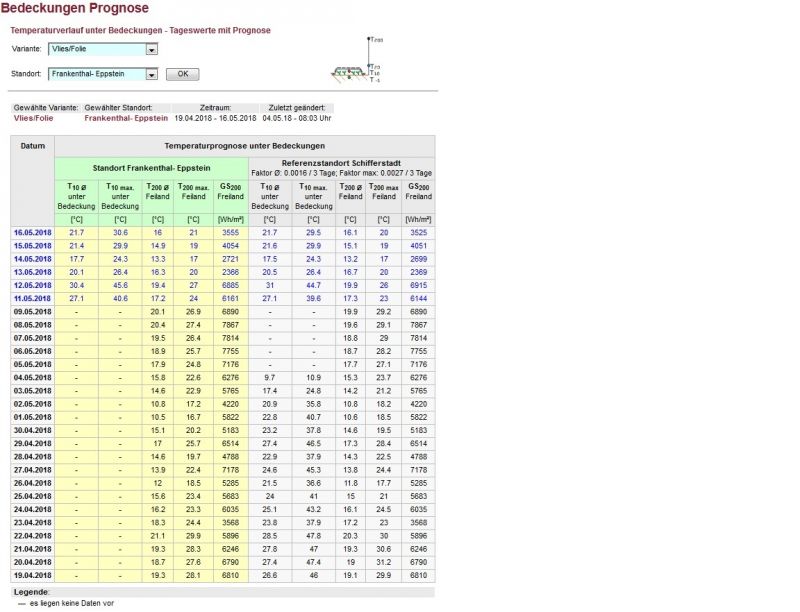Click the Referenzstandort Schifferstadt header cell
Viewport: 800px width, 612px height.
pyautogui.click(x=341, y=162)
